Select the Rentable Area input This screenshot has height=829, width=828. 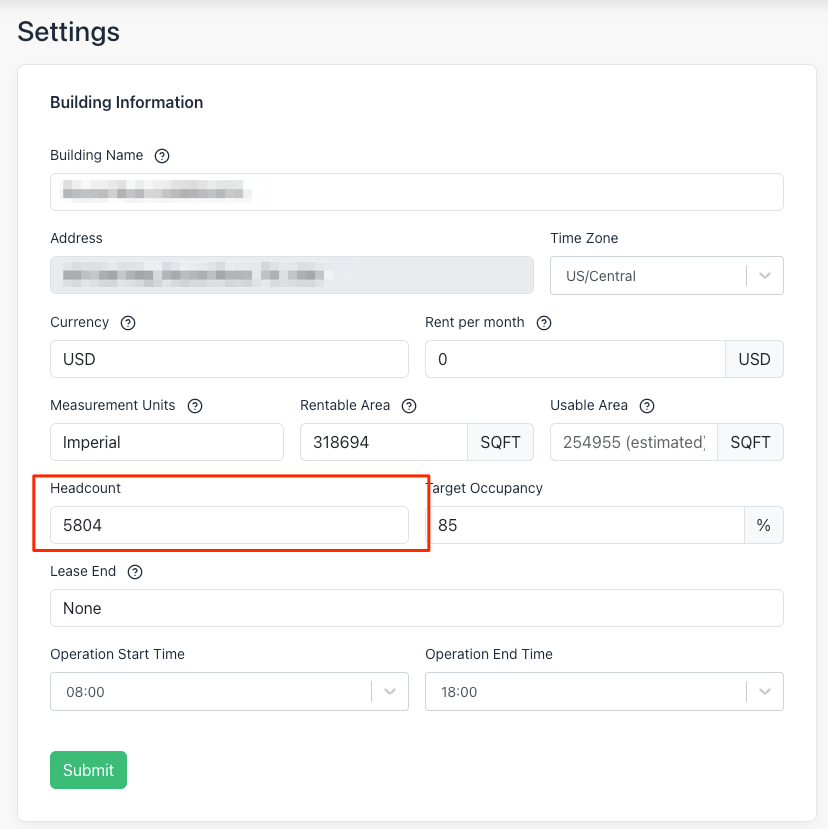(x=383, y=442)
